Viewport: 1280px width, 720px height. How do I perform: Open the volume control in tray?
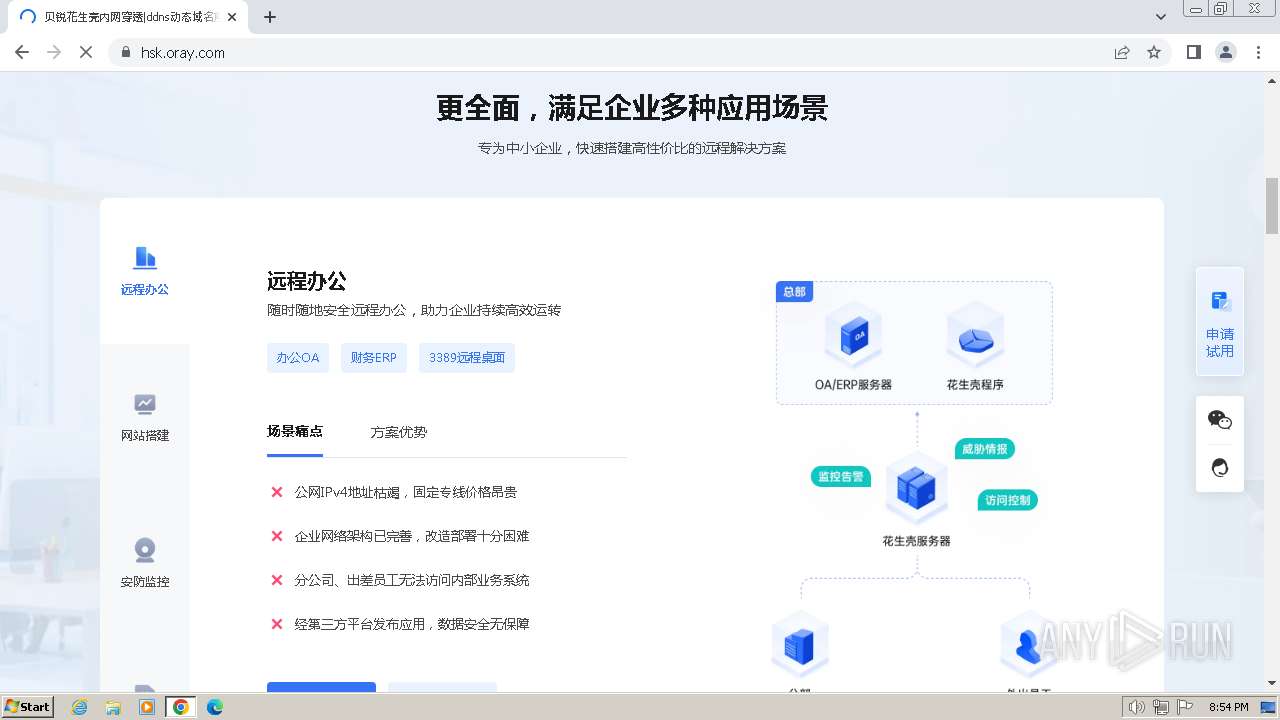1137,707
